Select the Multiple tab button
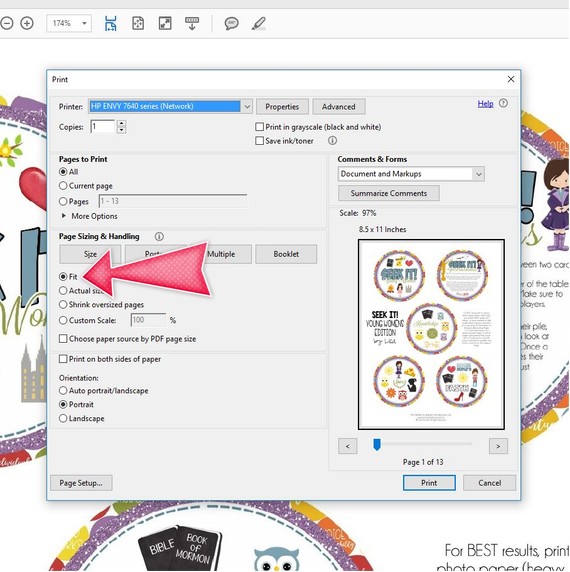 coord(221,254)
